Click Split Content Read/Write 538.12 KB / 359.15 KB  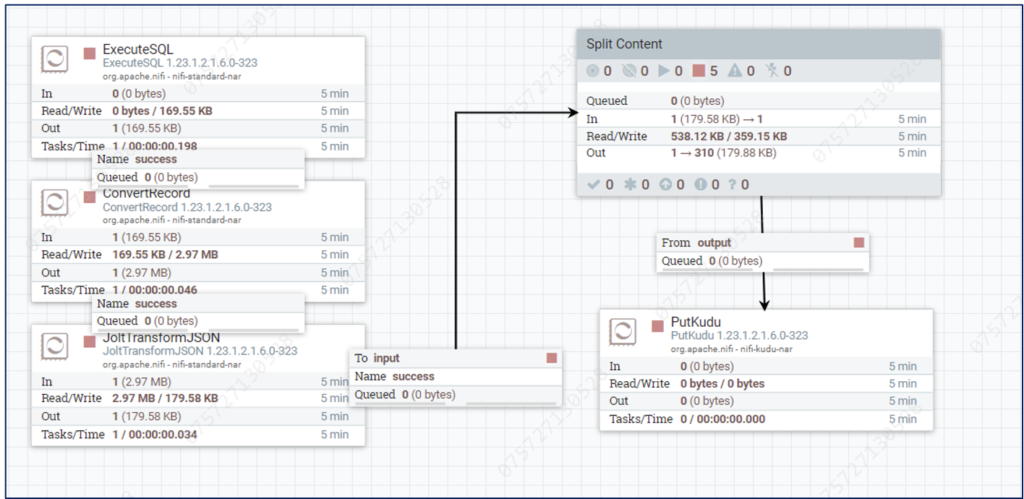click(x=729, y=136)
